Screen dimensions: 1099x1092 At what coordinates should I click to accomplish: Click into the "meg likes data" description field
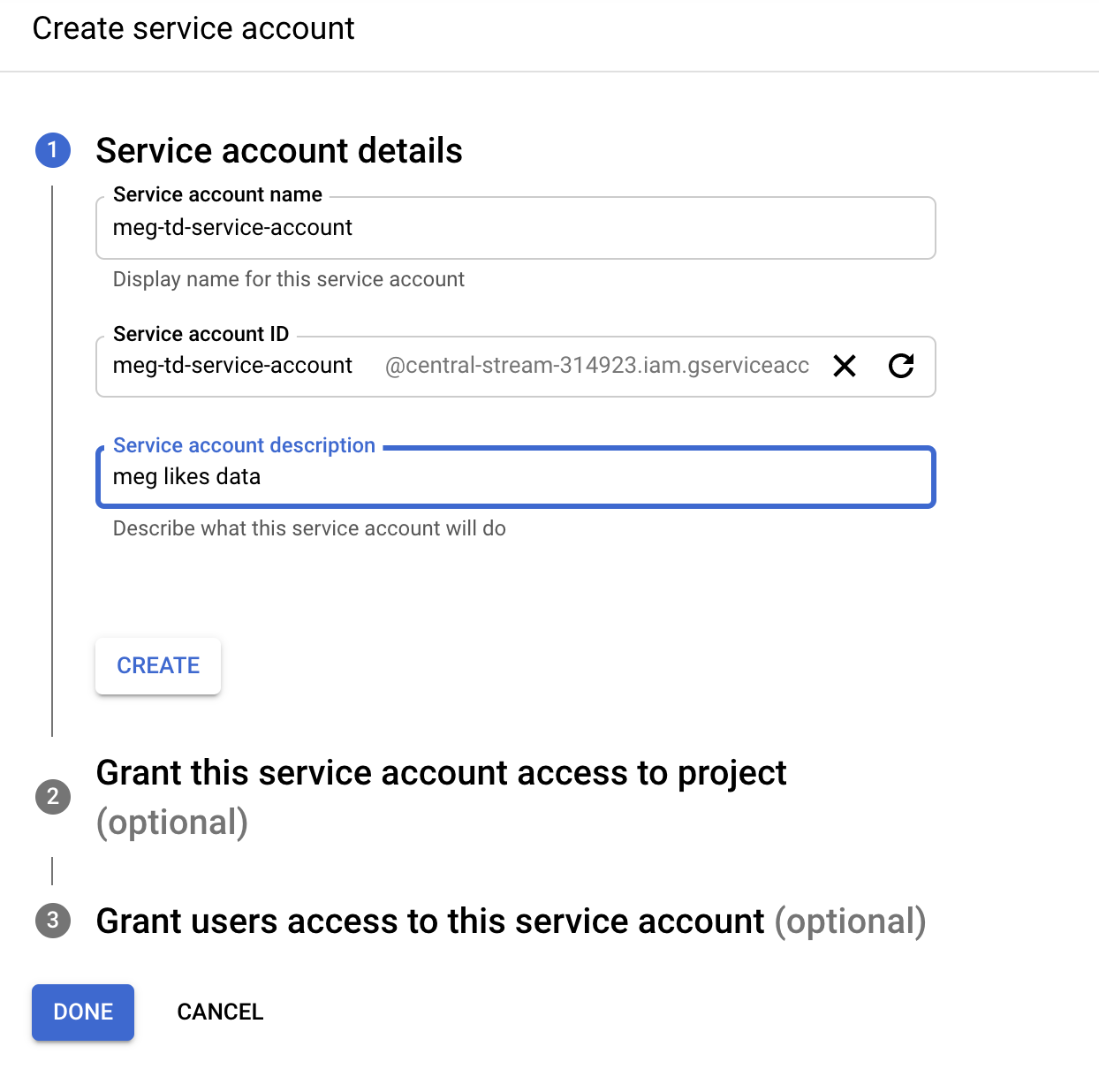click(515, 477)
